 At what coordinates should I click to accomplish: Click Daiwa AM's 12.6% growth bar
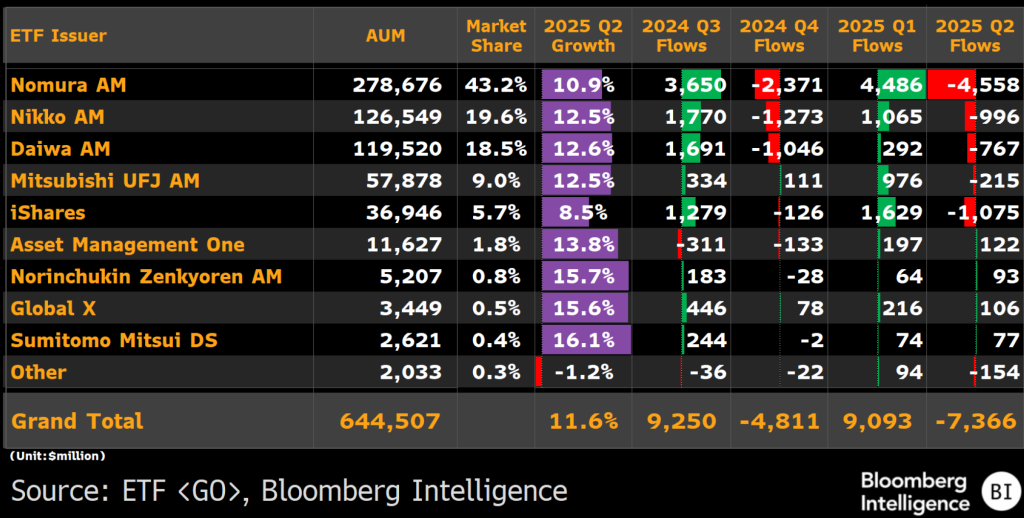577,149
